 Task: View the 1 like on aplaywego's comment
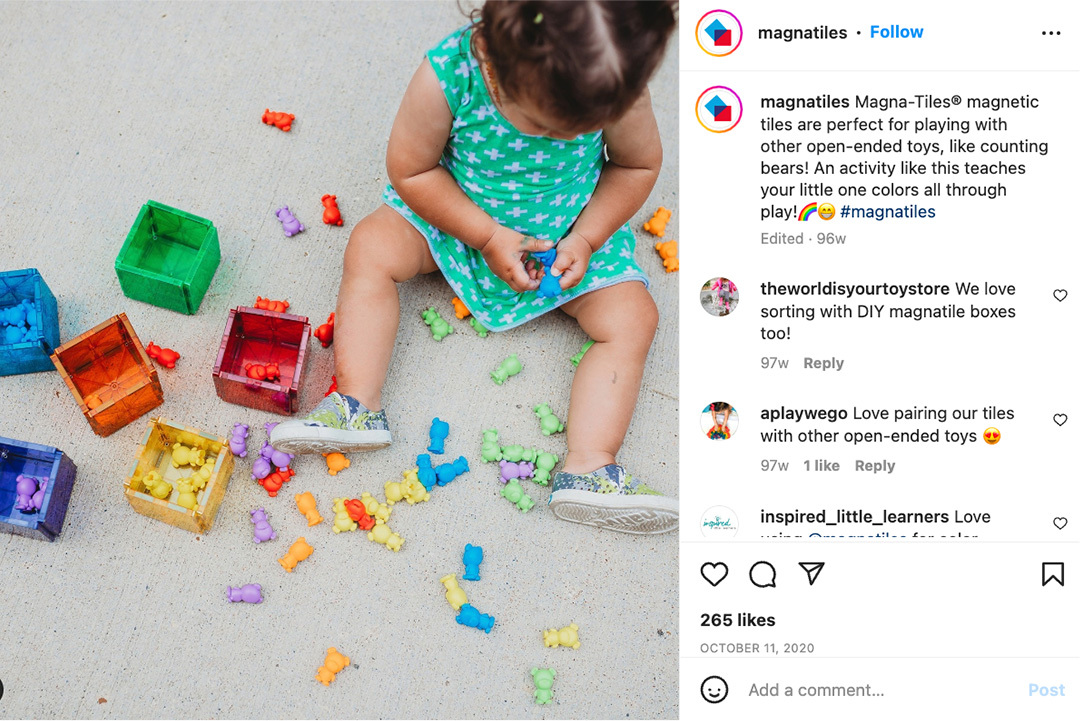pos(821,466)
